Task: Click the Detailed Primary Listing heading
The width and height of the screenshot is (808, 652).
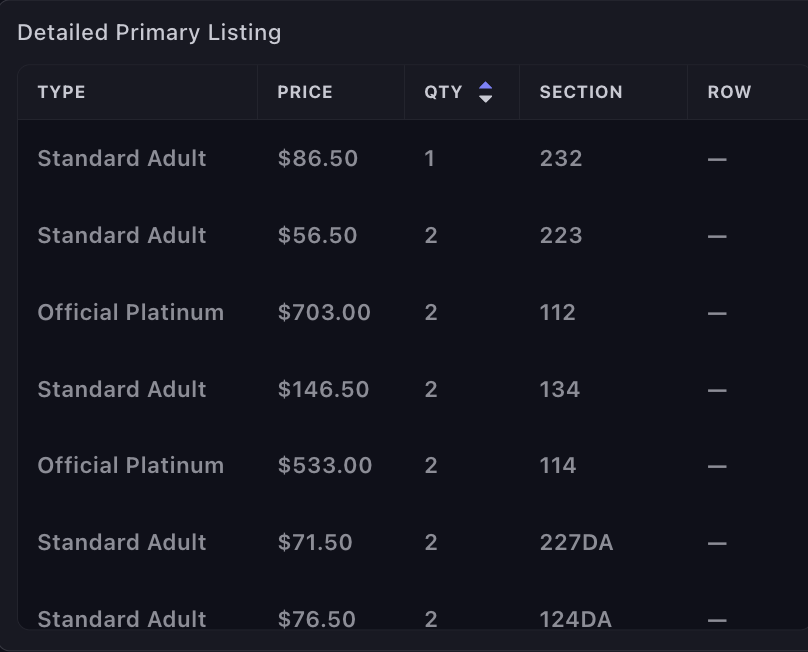Action: pyautogui.click(x=149, y=33)
